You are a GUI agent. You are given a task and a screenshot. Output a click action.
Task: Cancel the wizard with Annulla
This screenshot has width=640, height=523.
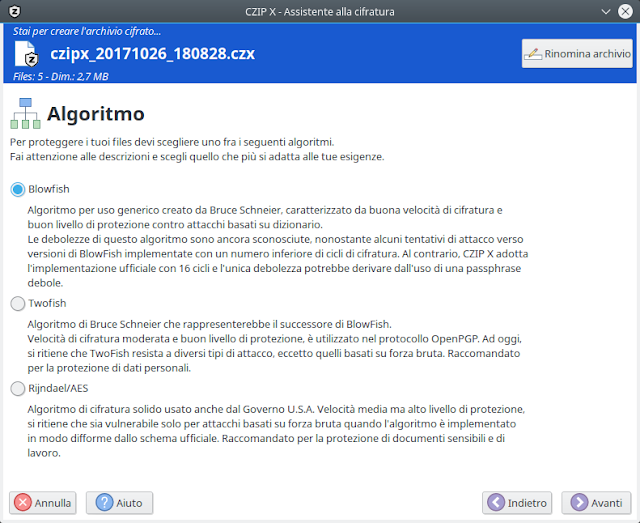click(x=42, y=503)
